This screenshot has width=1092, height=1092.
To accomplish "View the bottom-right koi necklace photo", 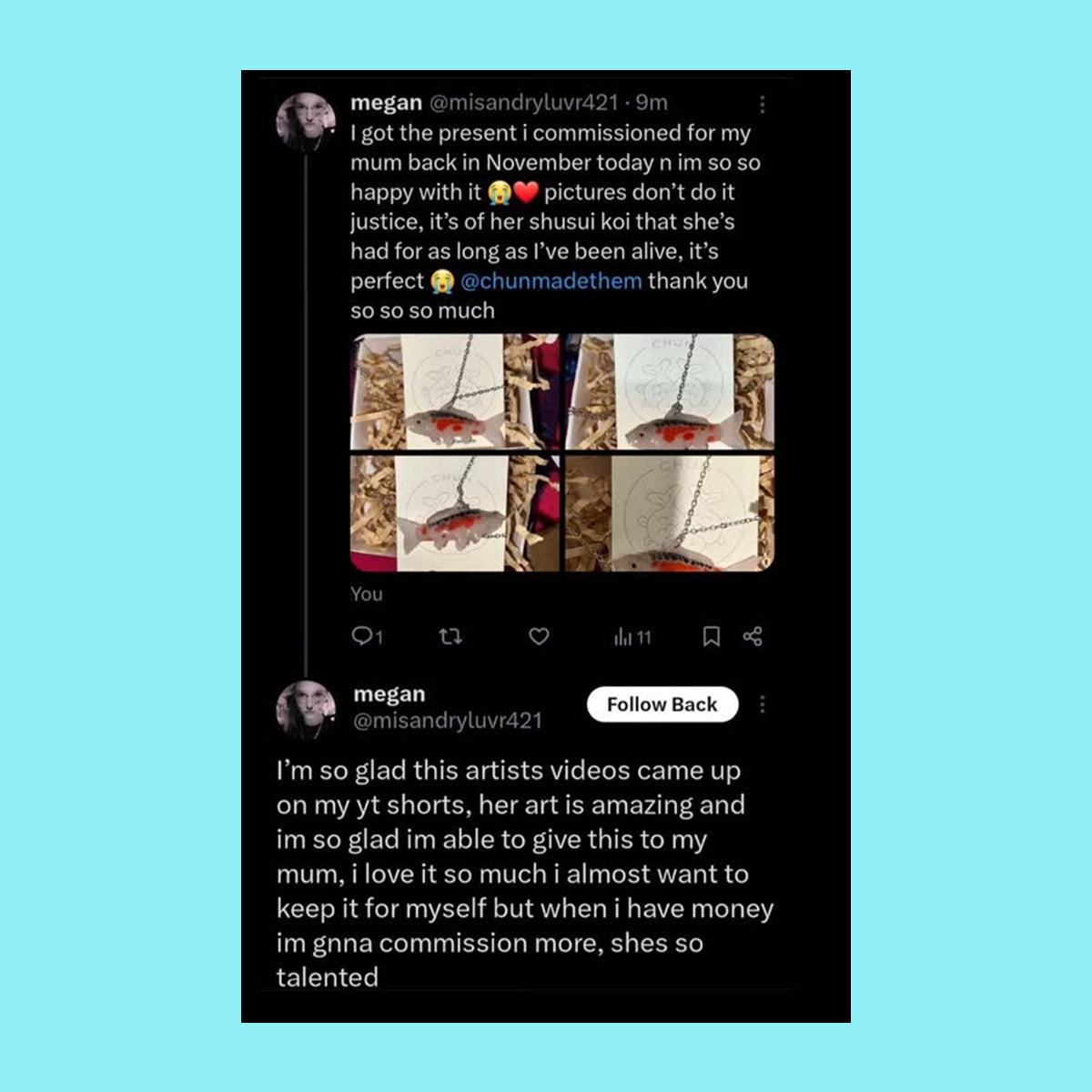I will tap(669, 513).
